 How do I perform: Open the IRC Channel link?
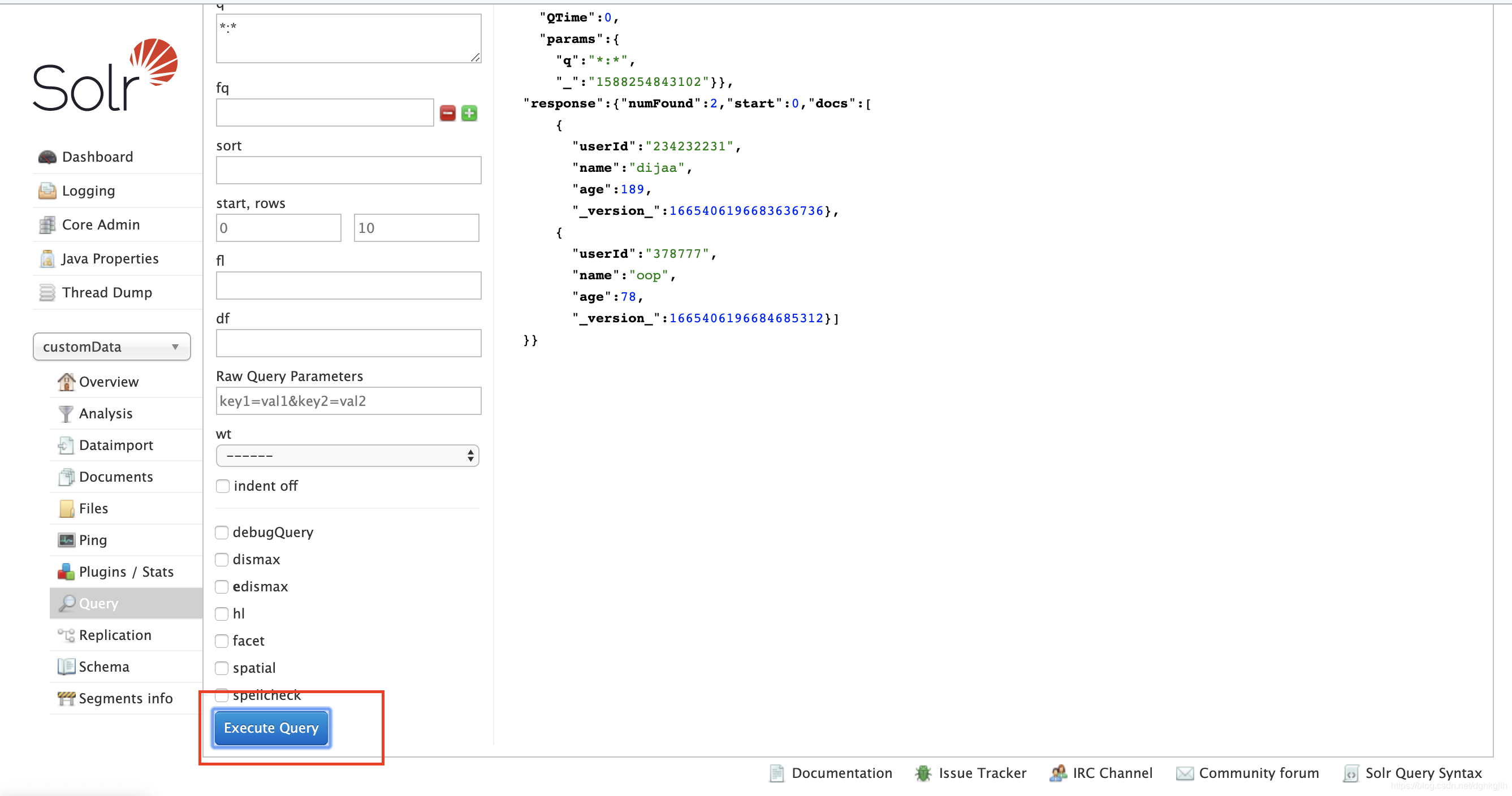[x=1113, y=774]
